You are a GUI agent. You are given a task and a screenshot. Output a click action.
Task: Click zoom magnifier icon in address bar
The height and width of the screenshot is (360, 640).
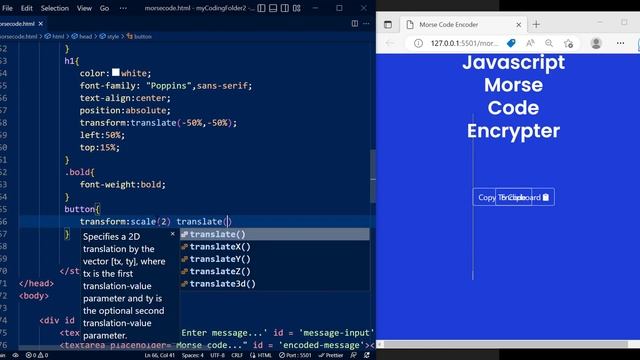click(x=549, y=43)
